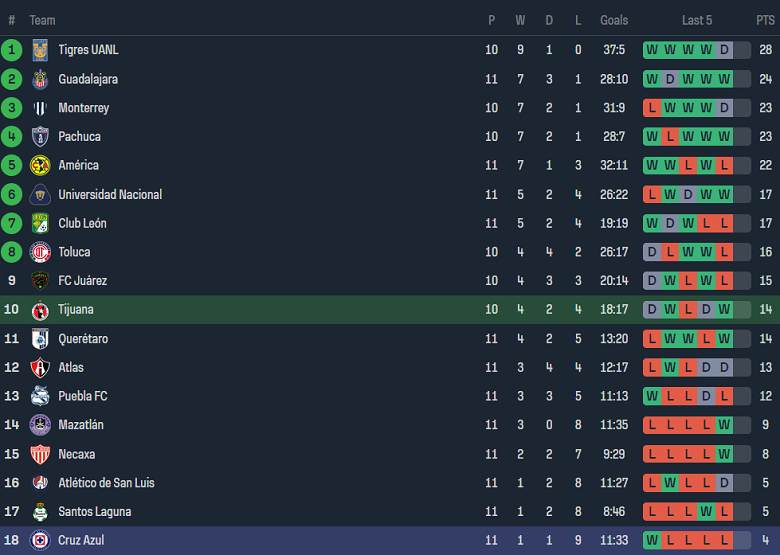The image size is (780, 555).
Task: Click the Toluca club crest
Action: 40,252
